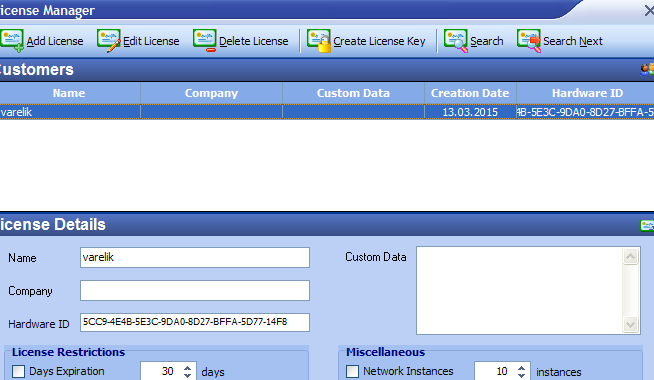Click the Search Next icon

(529, 40)
